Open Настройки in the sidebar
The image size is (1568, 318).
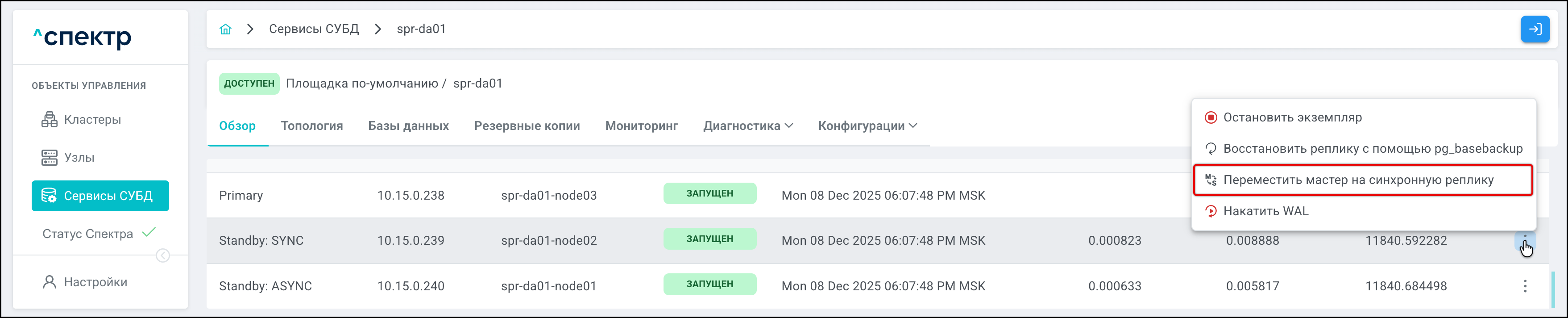pyautogui.click(x=95, y=282)
